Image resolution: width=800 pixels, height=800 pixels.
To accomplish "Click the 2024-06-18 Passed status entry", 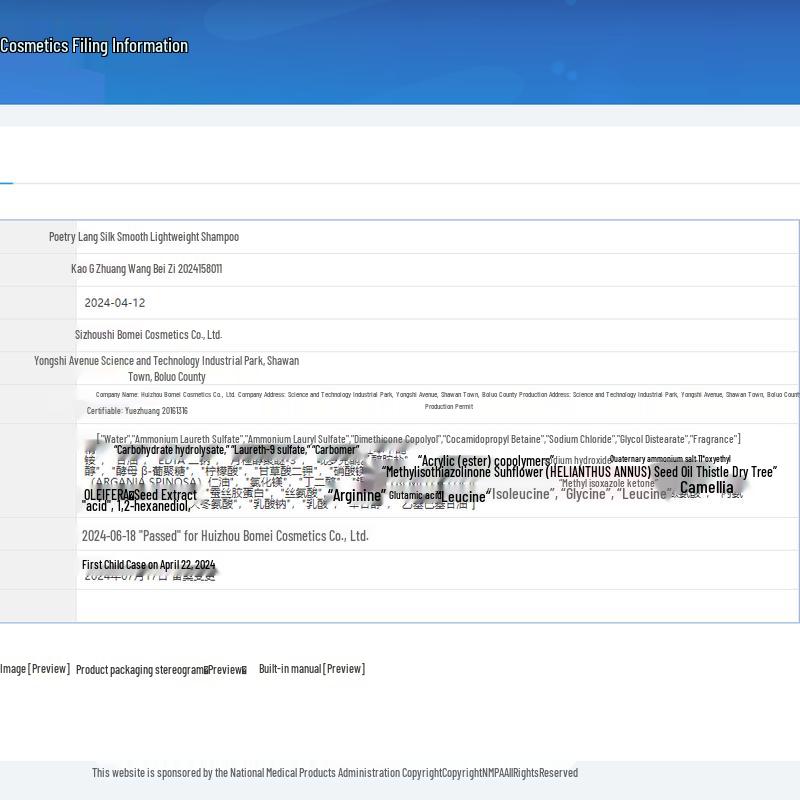I will point(225,536).
